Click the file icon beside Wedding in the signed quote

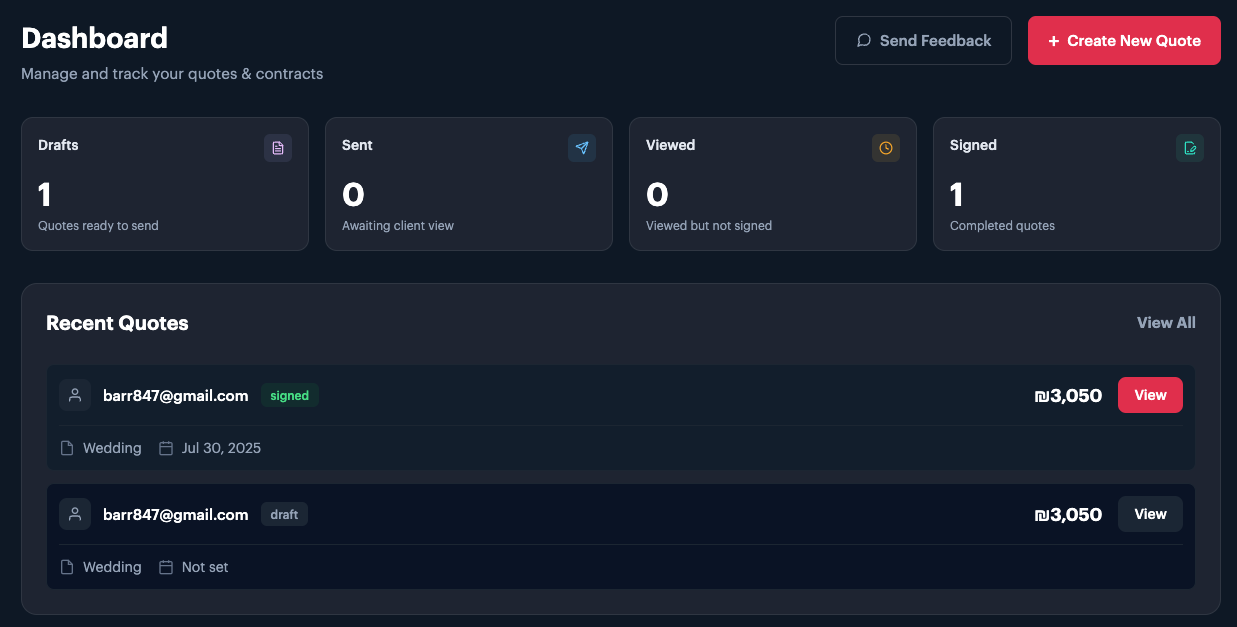point(67,448)
